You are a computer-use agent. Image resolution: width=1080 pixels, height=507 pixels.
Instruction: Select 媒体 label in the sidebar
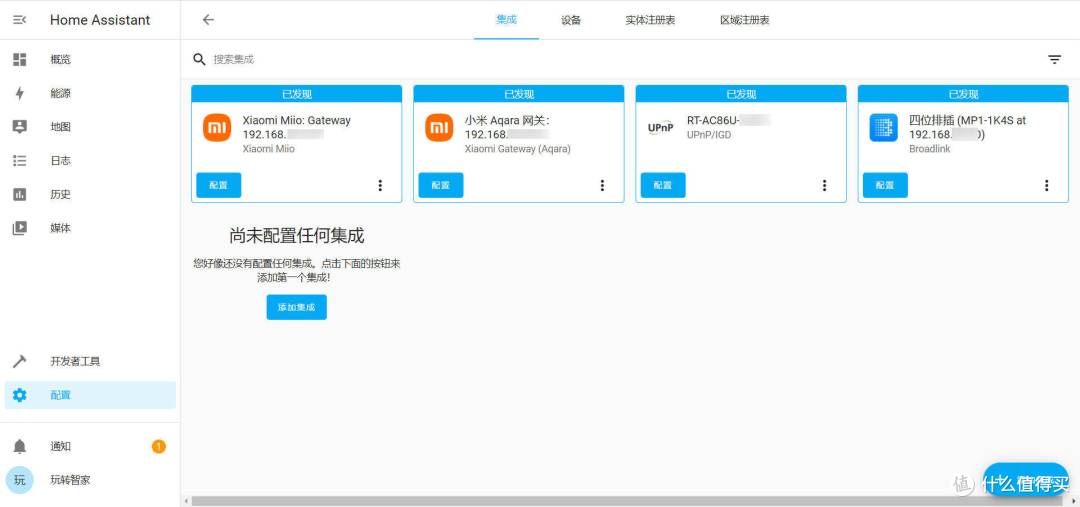pos(61,228)
